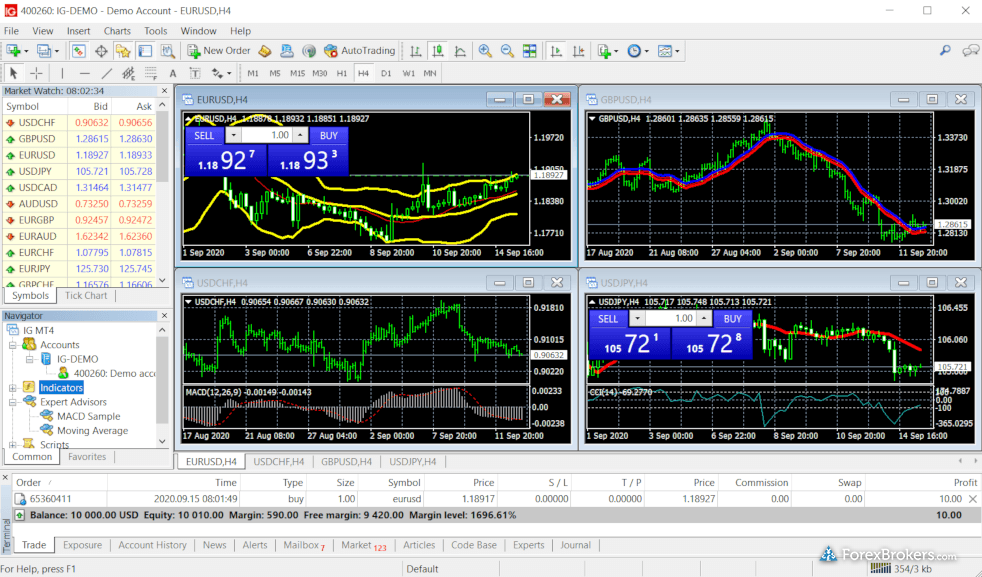Select the Horizontal Line drawing tool

[85, 73]
